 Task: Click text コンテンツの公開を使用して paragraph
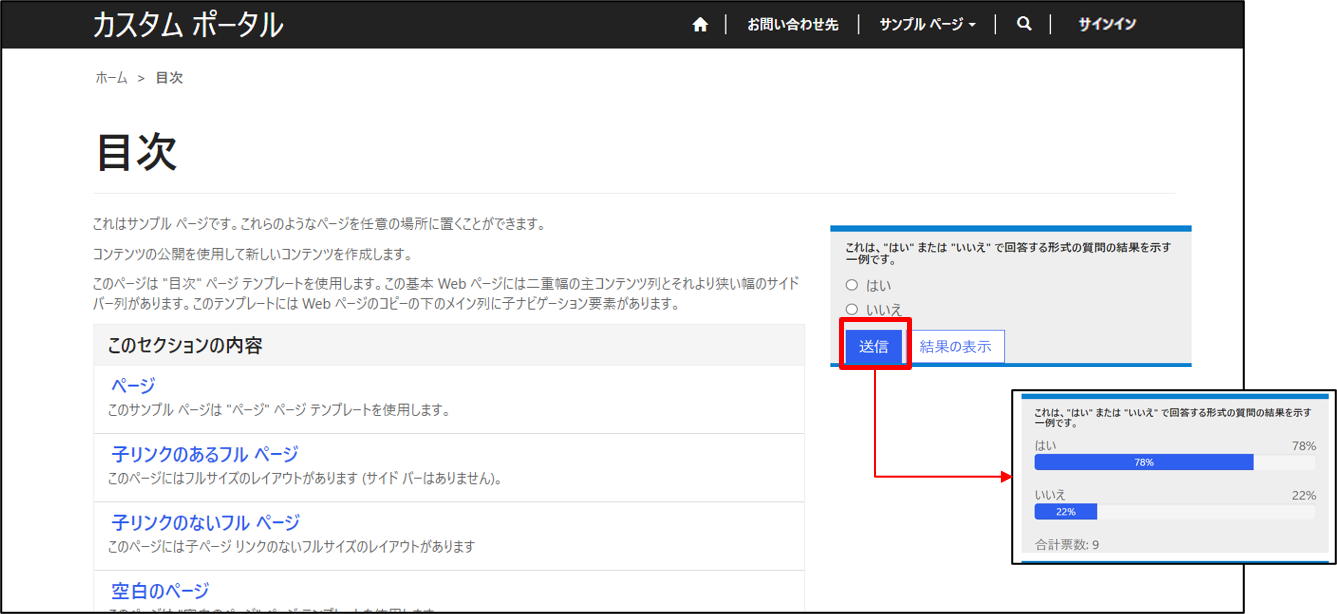coord(252,254)
